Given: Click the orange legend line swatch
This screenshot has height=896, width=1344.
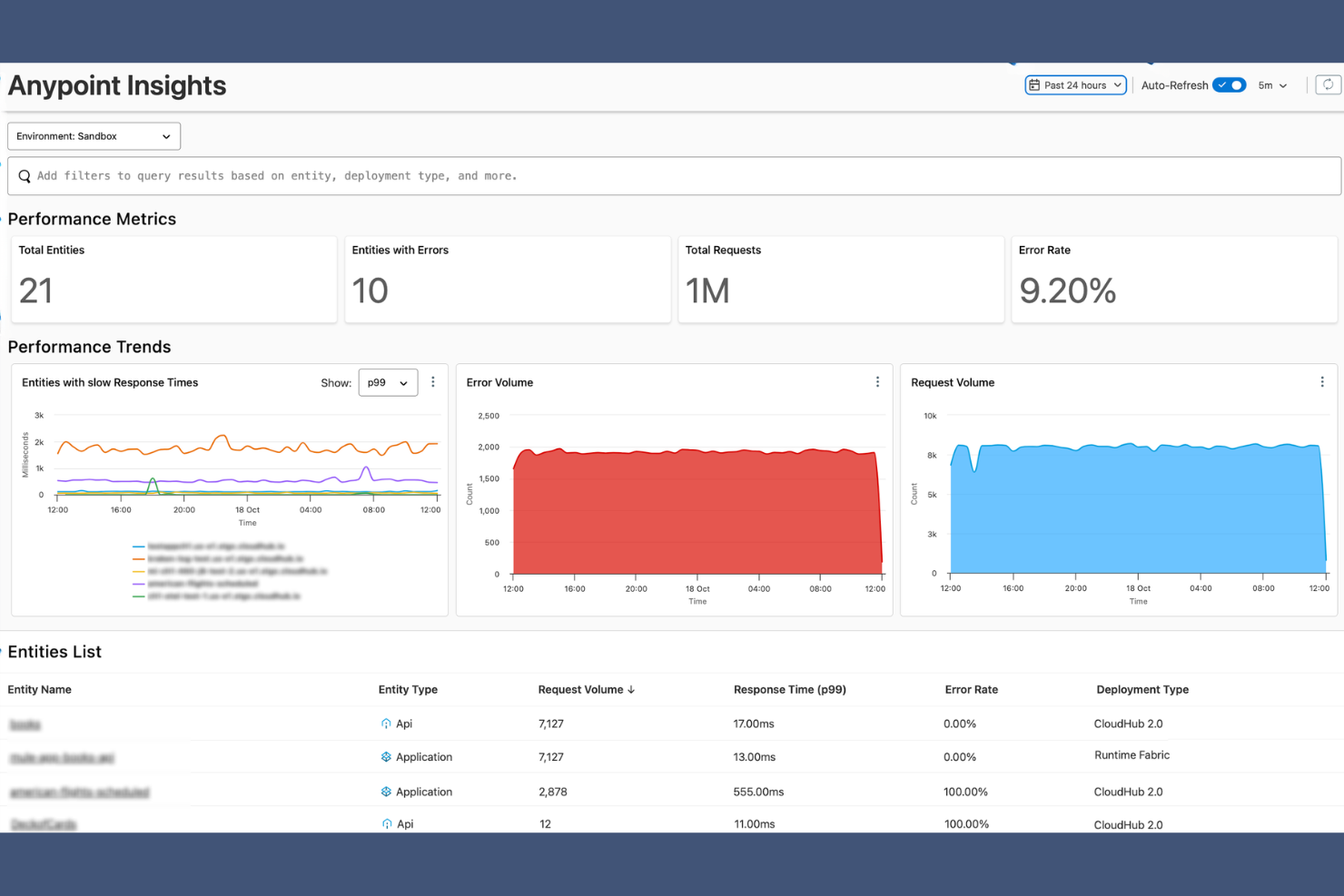Looking at the screenshot, I should click(139, 559).
